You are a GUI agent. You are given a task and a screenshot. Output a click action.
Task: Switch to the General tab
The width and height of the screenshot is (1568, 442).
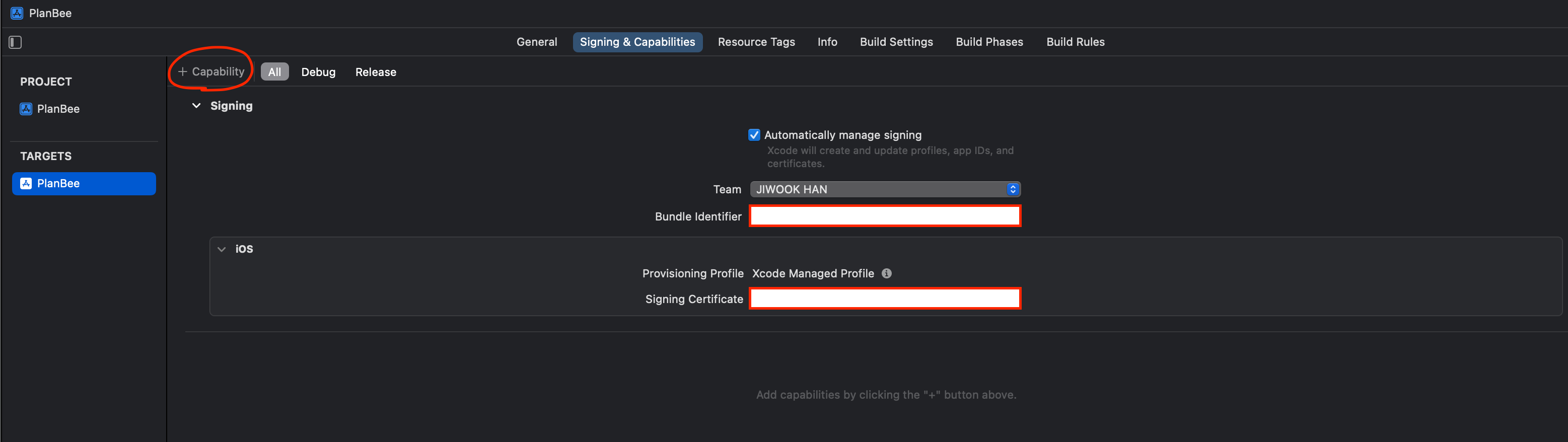536,42
